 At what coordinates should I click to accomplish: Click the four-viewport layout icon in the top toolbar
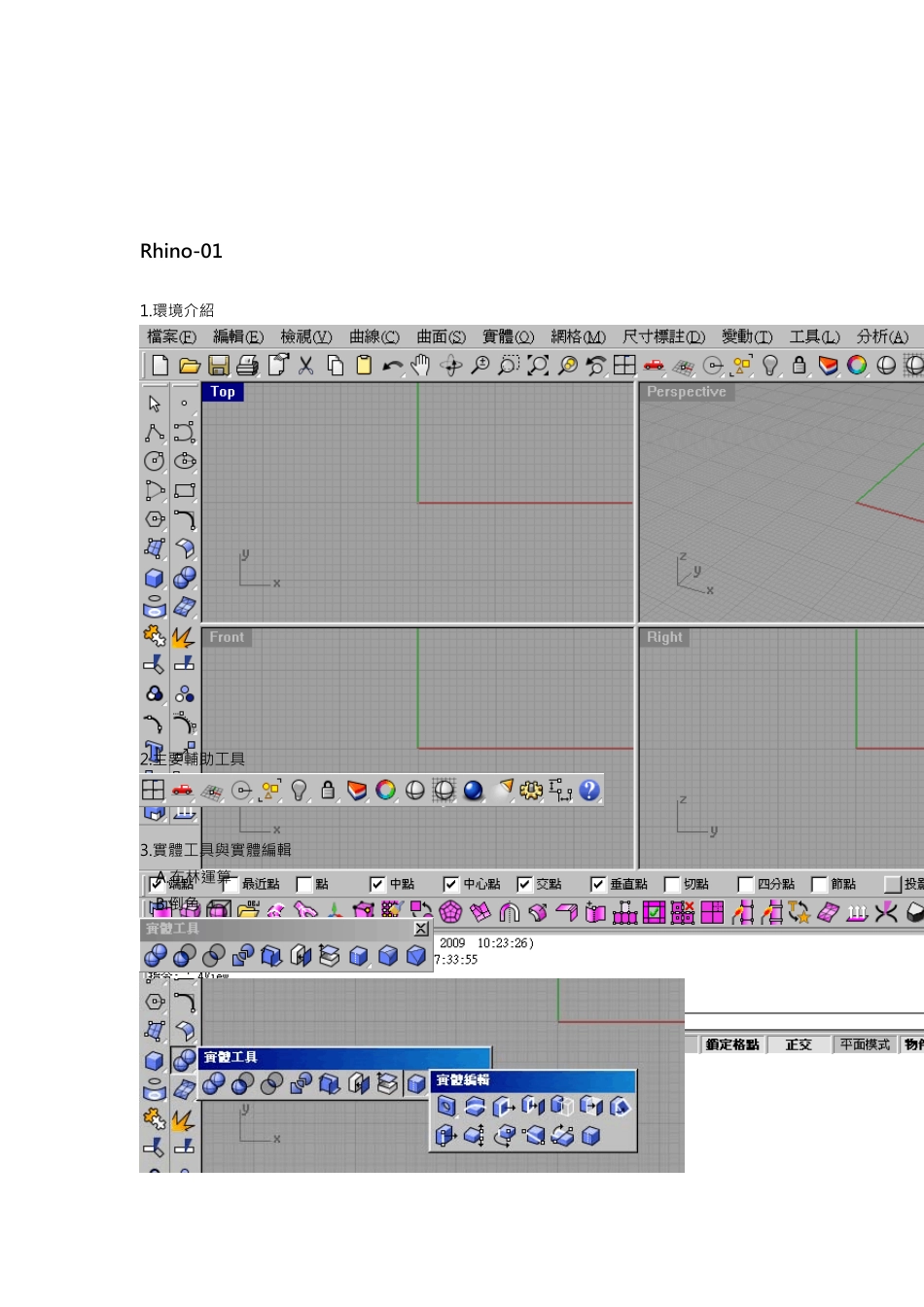coord(624,366)
